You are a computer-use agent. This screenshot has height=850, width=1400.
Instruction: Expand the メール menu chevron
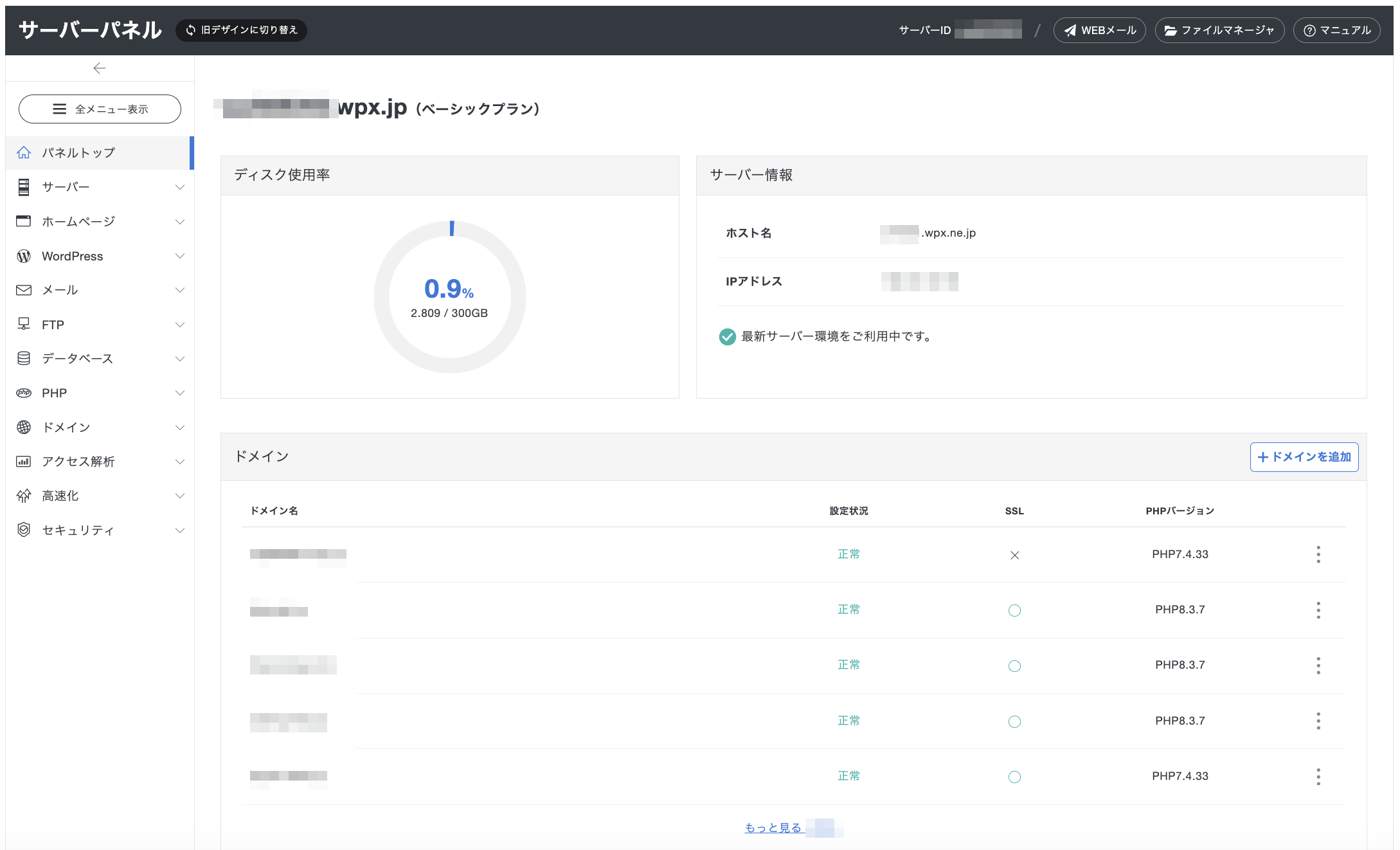pyautogui.click(x=180, y=290)
